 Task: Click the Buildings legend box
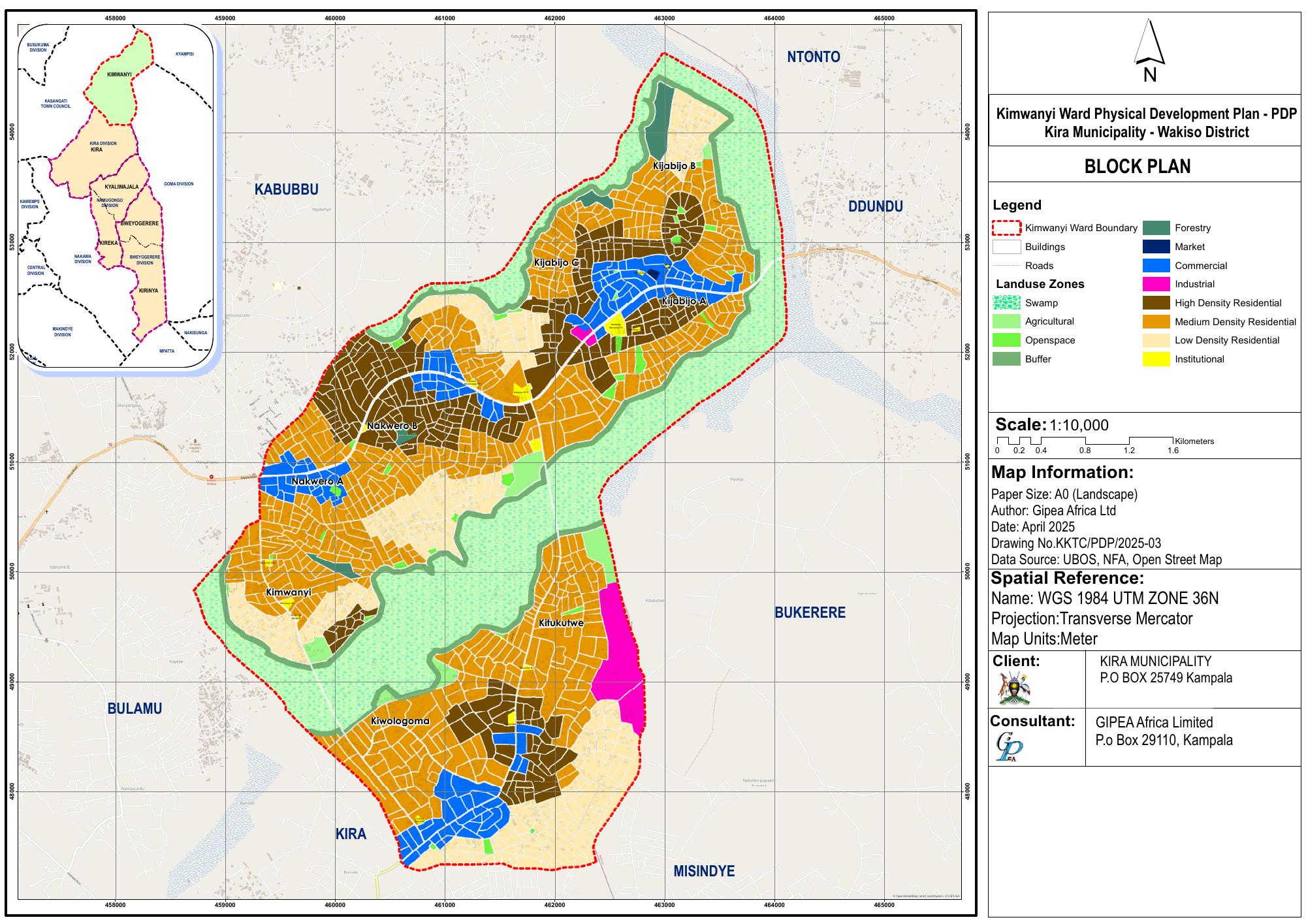pos(1006,247)
